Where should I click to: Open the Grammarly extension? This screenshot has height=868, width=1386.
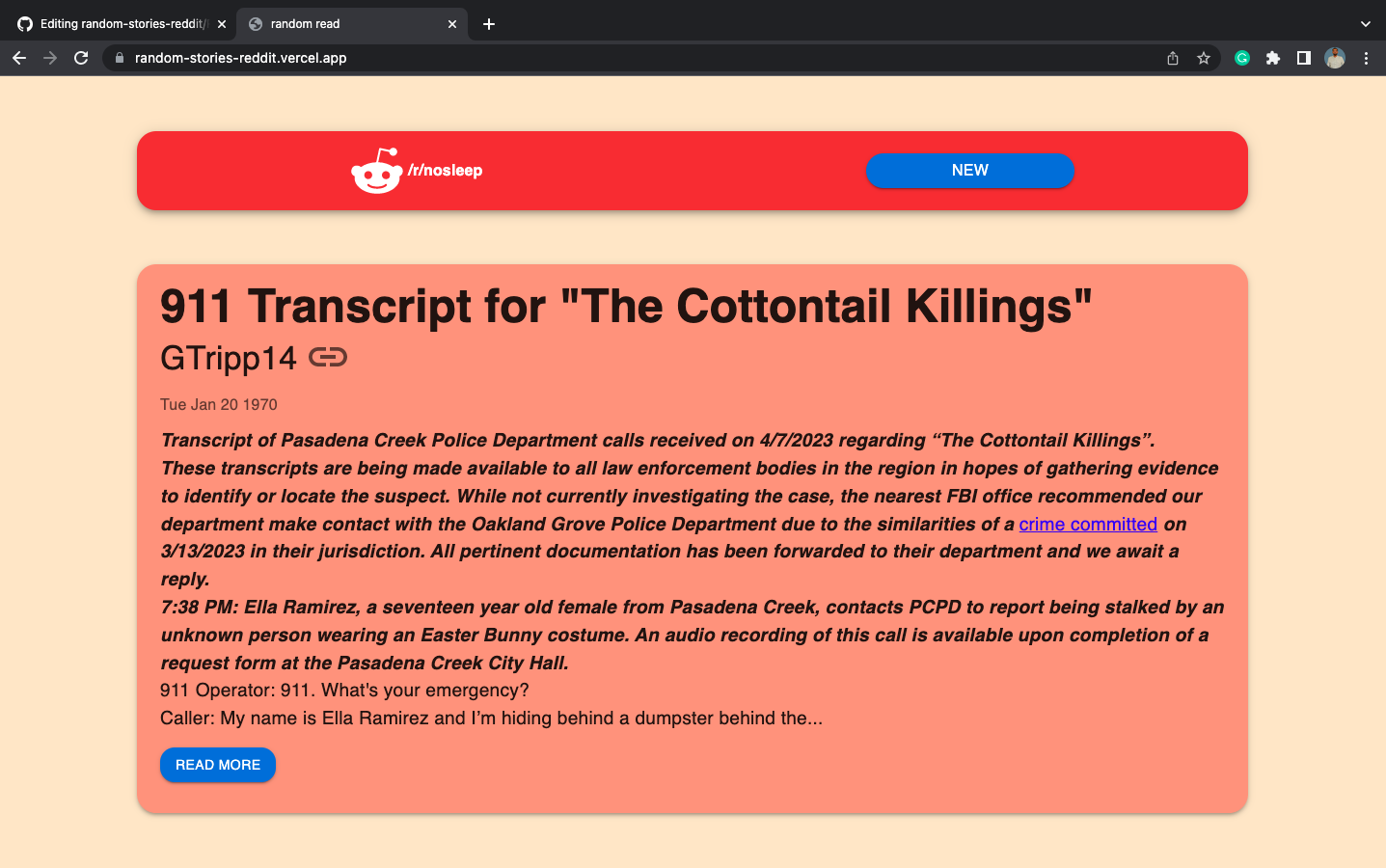click(x=1242, y=58)
